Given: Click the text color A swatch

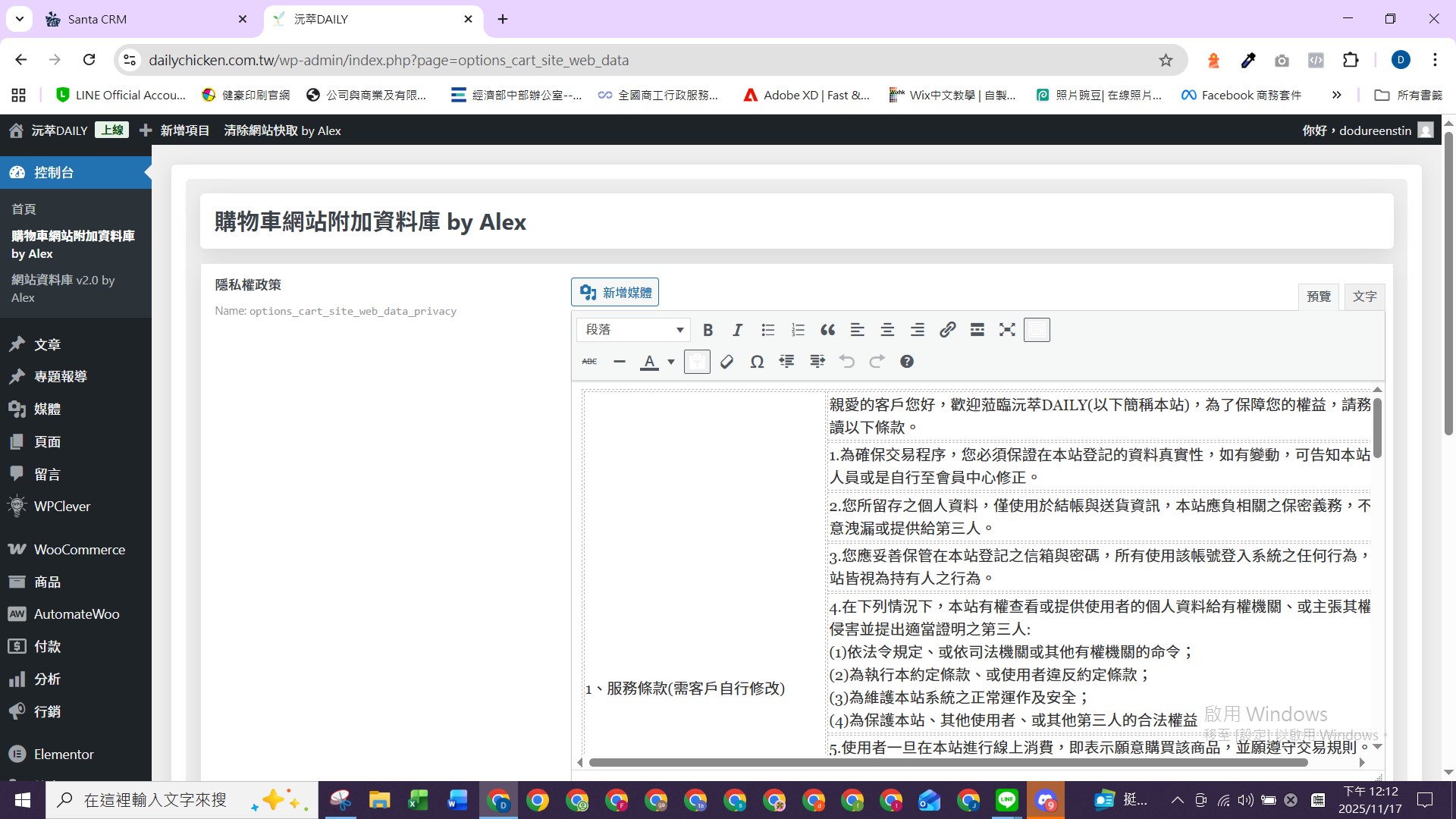Looking at the screenshot, I should pos(649,362).
